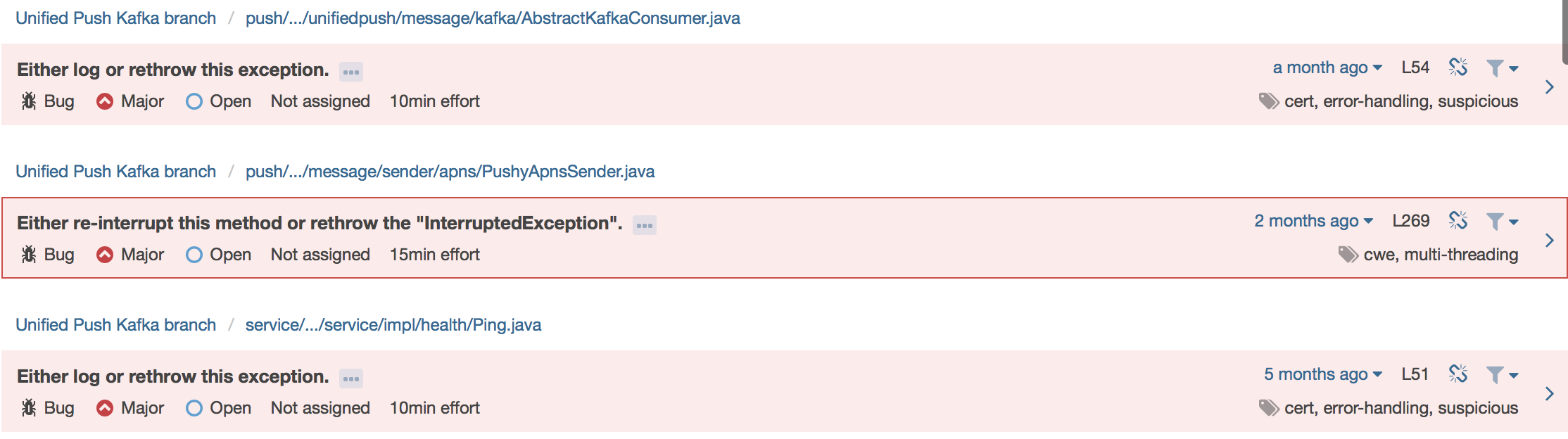Screen dimensions: 1568x439
Task: Click the Open status circle on the PushyApnsSender issue
Action: (x=194, y=254)
